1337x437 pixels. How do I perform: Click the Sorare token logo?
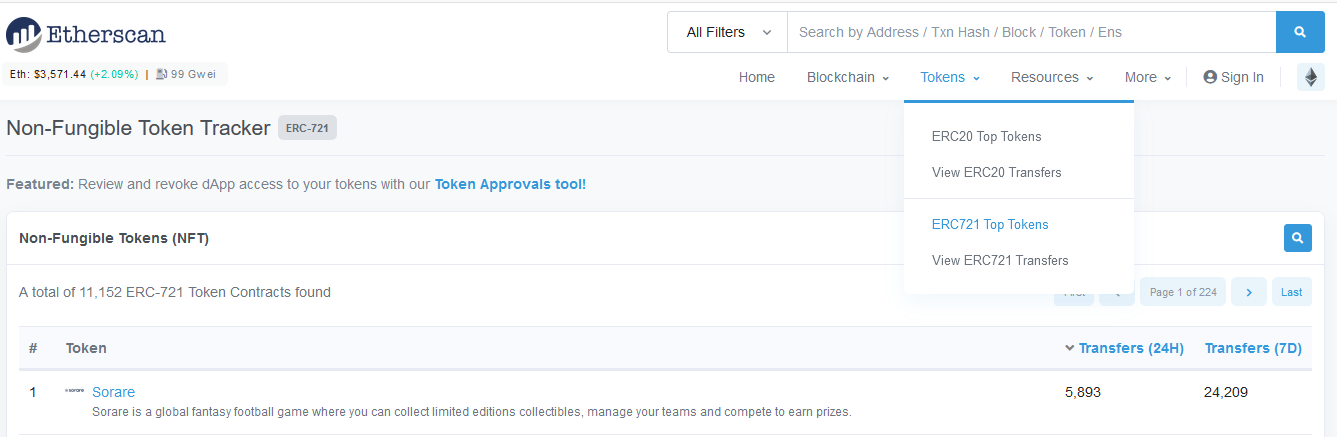[75, 391]
